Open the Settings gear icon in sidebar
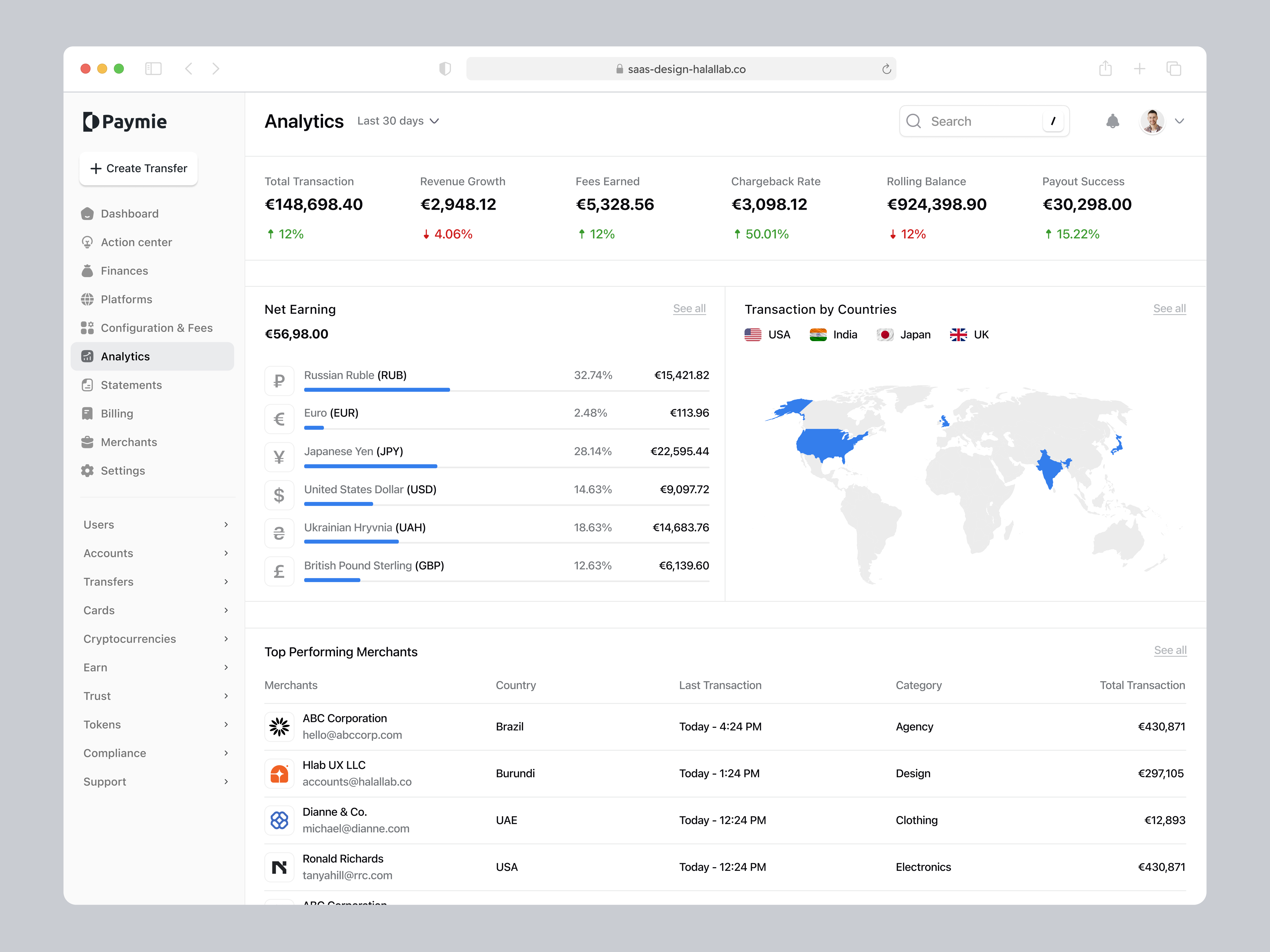This screenshot has width=1270, height=952. (x=87, y=470)
